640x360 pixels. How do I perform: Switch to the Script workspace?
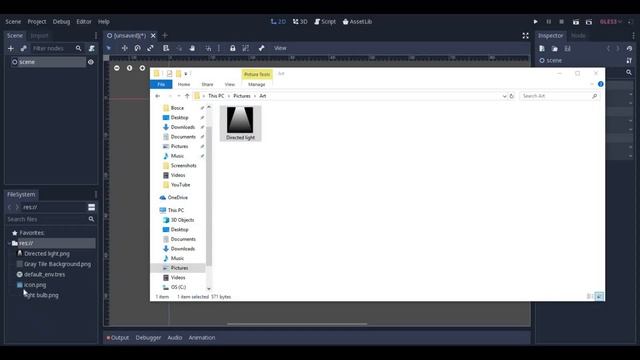[325, 22]
